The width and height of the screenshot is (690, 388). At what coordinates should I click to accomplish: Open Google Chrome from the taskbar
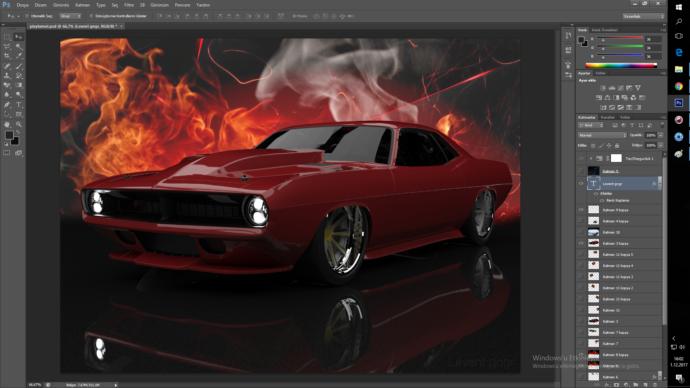click(x=679, y=86)
